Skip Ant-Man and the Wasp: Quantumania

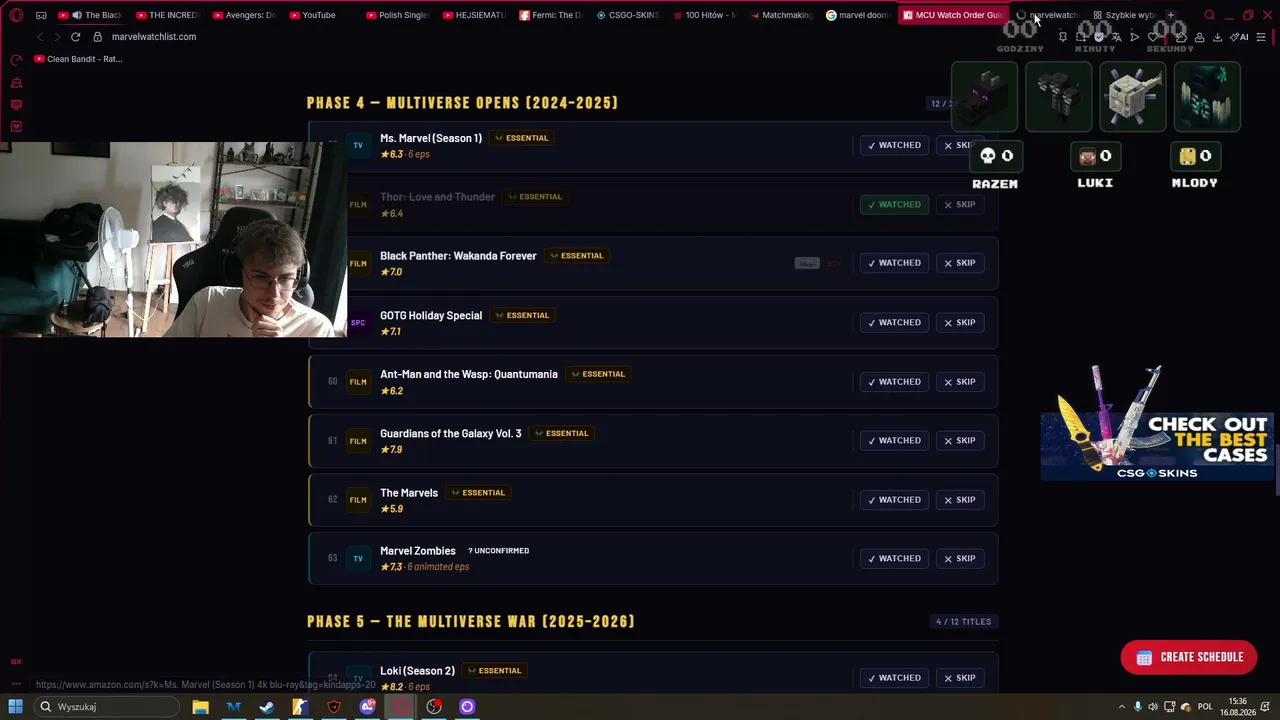(960, 382)
